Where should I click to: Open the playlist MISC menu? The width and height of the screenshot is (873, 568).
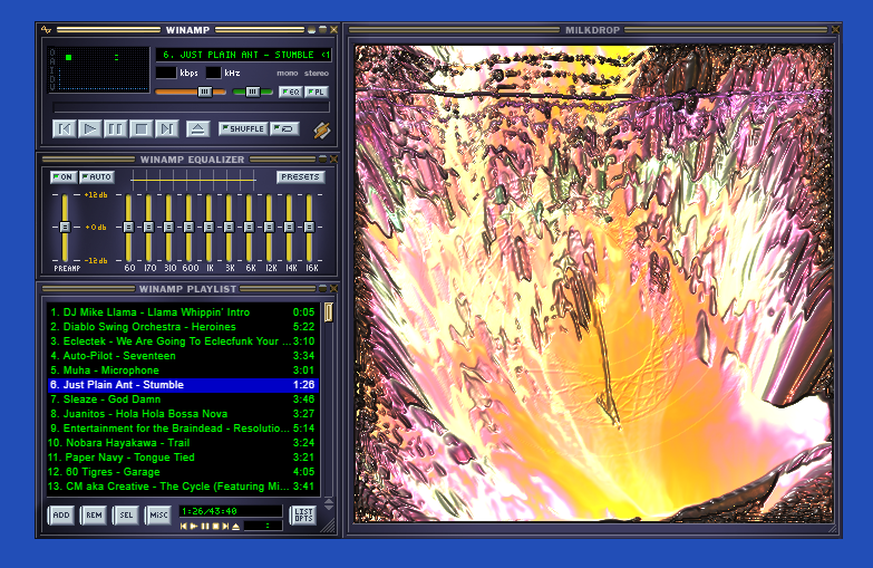pyautogui.click(x=158, y=515)
